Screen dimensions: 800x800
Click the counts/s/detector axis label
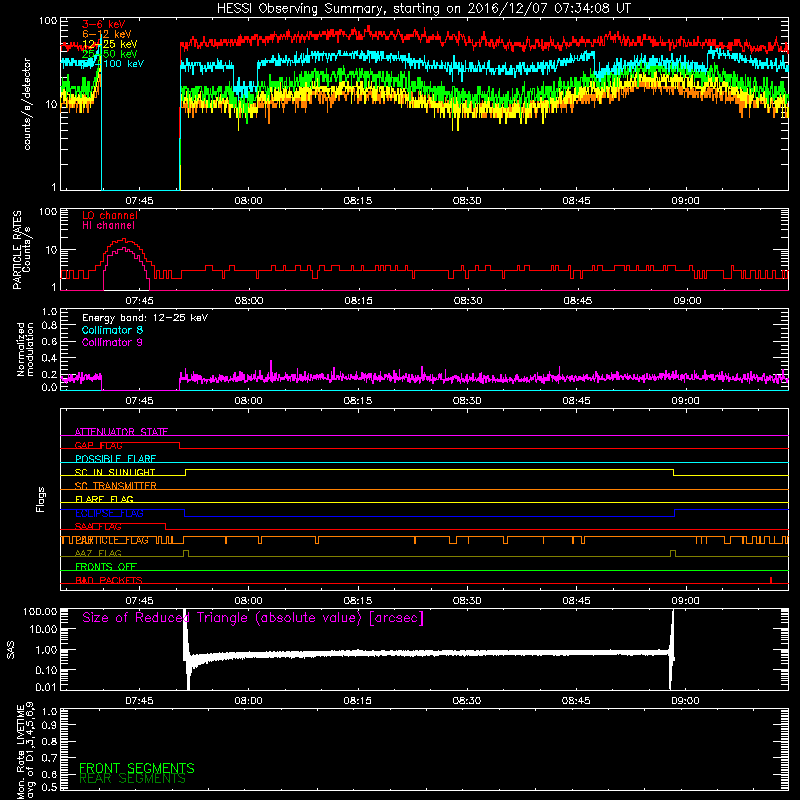[27, 104]
